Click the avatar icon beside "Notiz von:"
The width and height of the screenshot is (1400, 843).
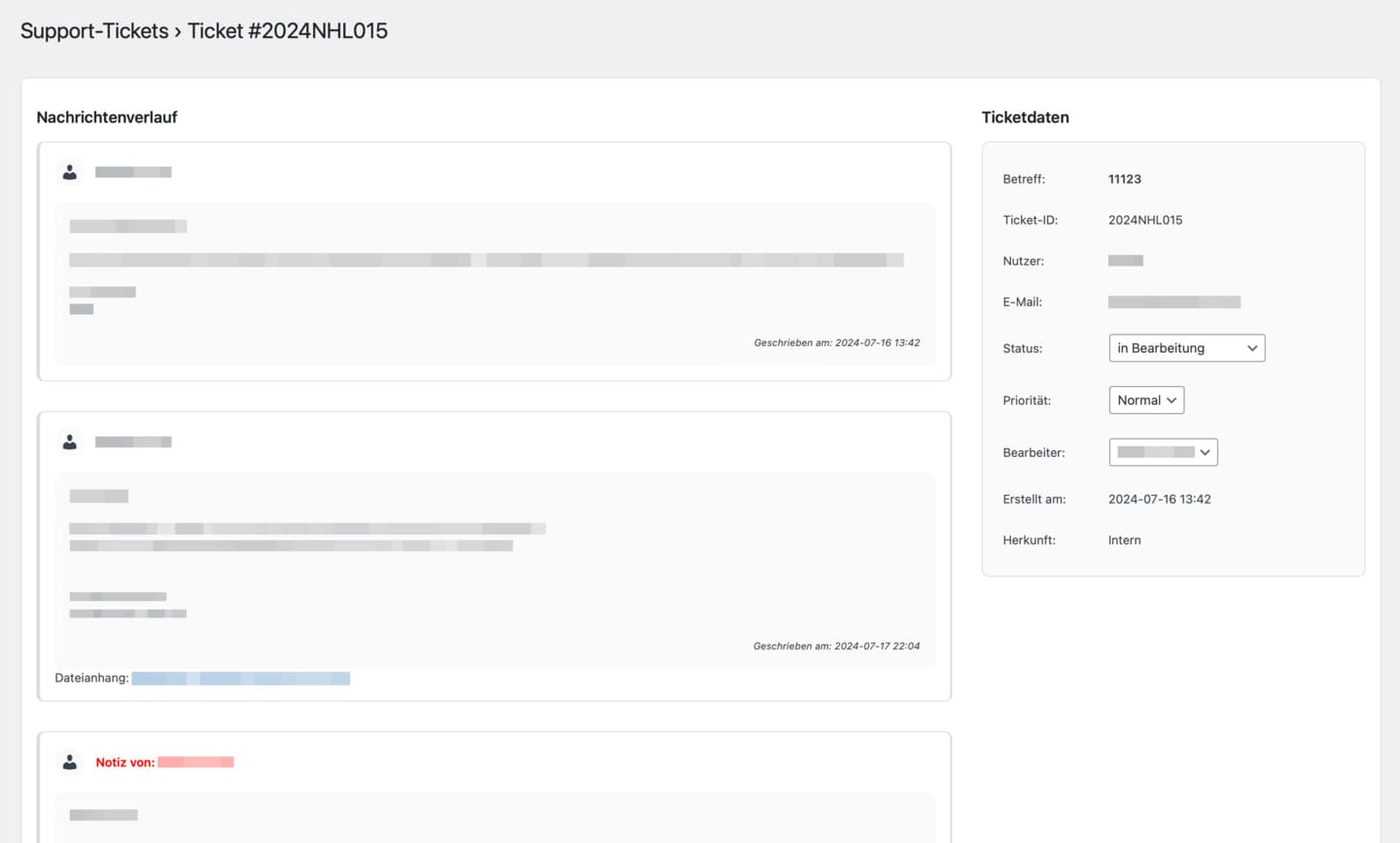[70, 762]
